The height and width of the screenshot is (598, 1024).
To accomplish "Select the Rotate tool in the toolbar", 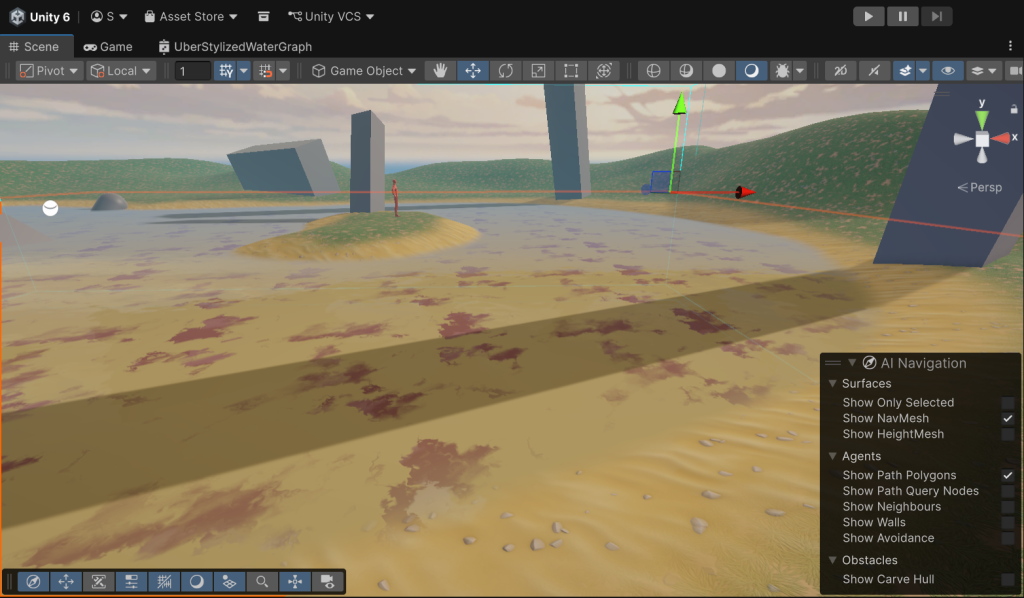I will (x=505, y=71).
